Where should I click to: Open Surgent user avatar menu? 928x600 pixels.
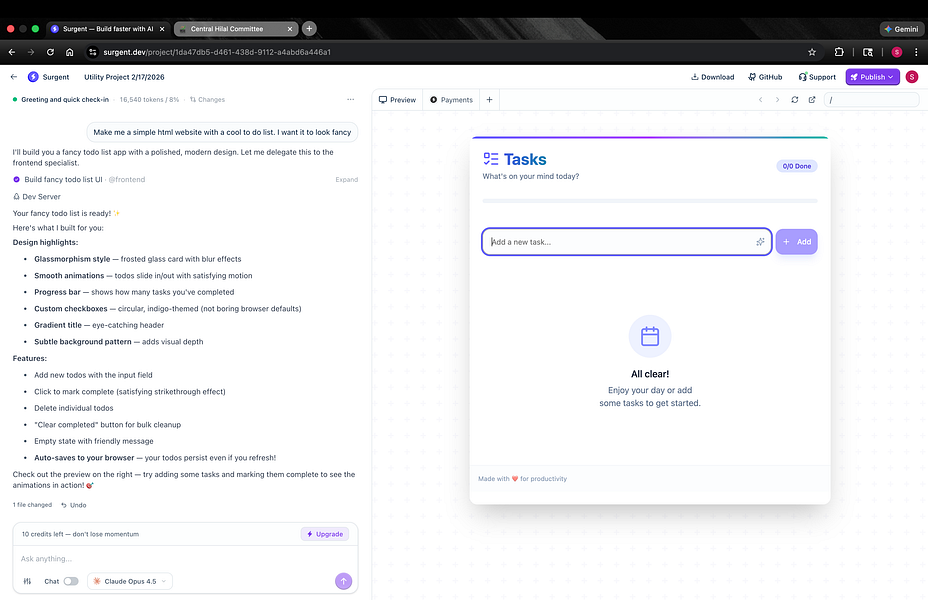point(912,77)
